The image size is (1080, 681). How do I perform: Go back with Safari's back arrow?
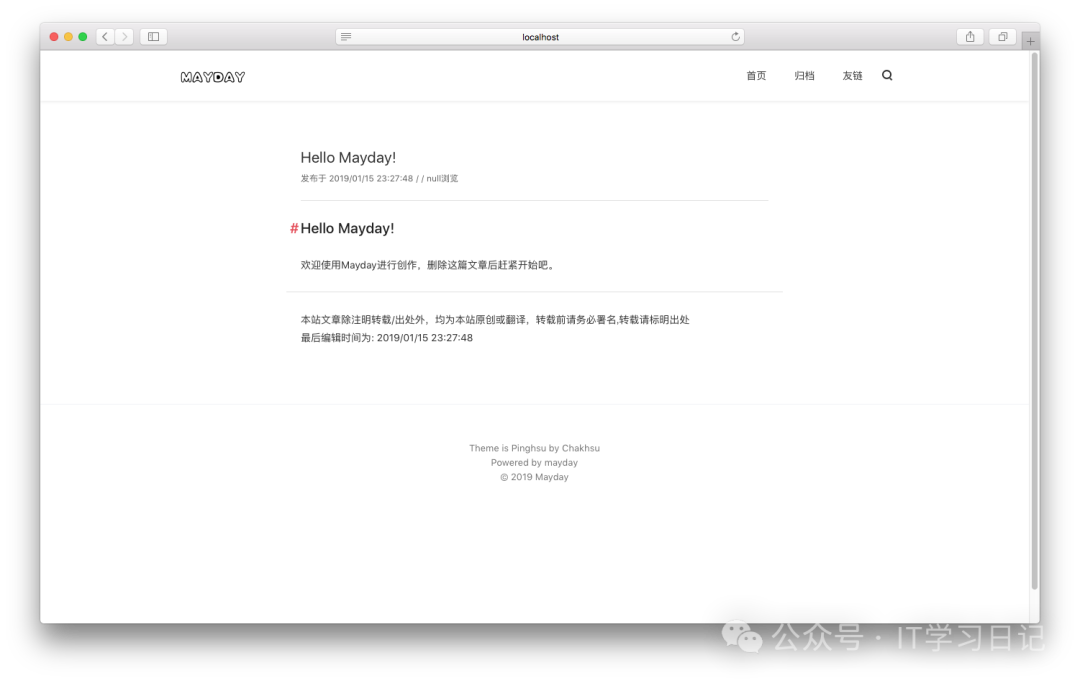[x=105, y=37]
